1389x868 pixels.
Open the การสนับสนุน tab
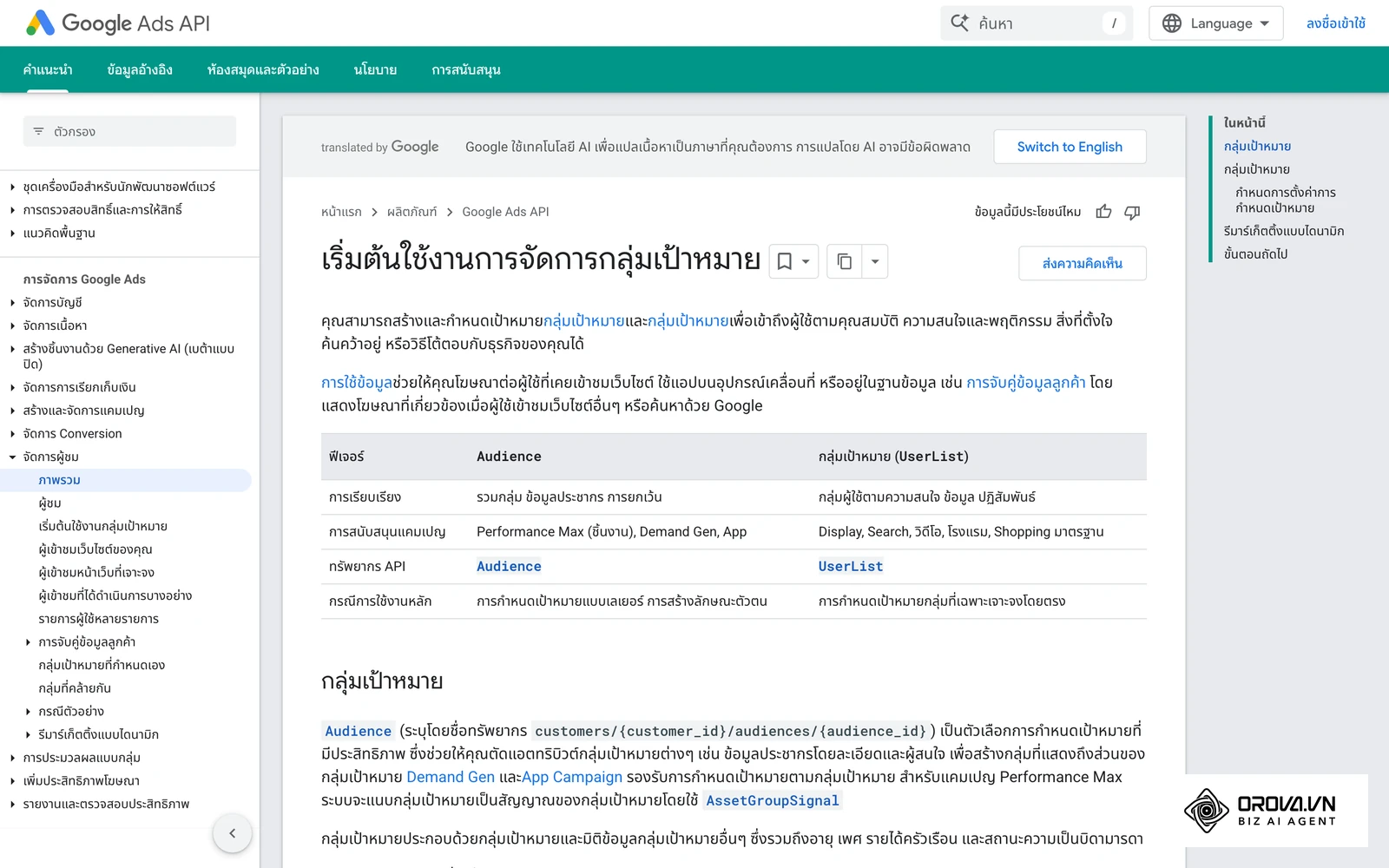(x=466, y=69)
